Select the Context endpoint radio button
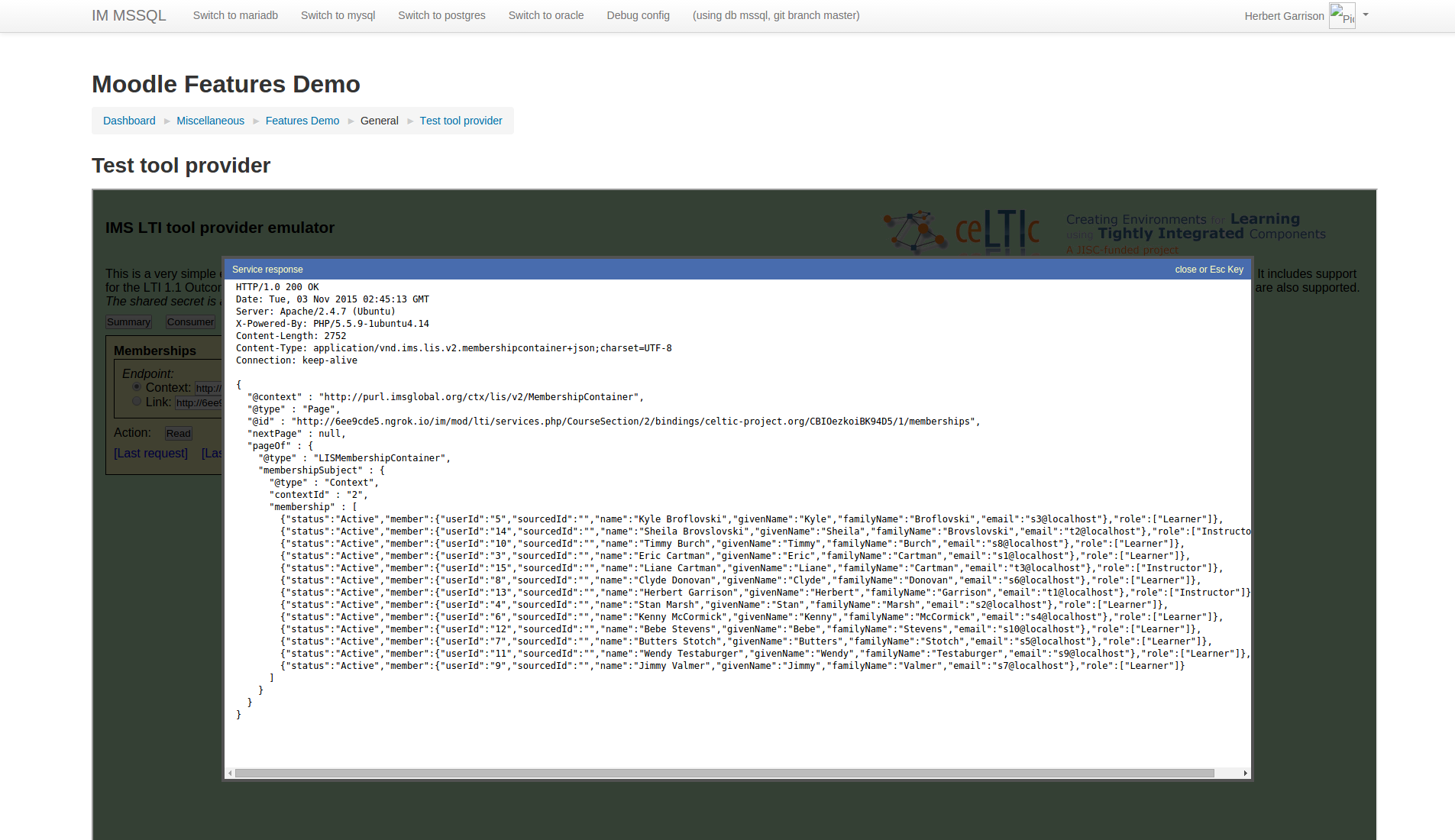 point(137,387)
